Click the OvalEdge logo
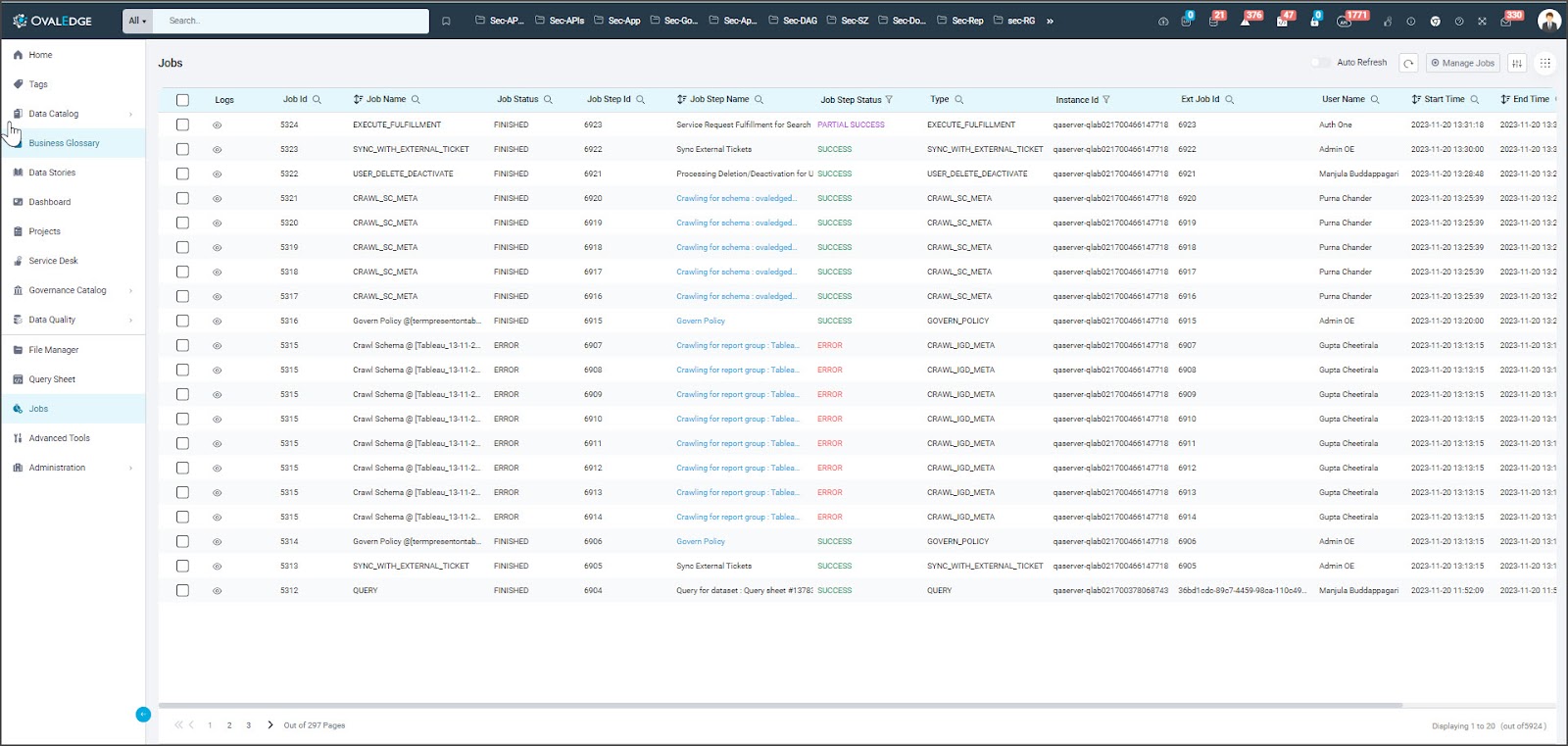Image resolution: width=1568 pixels, height=746 pixels. 52,21
